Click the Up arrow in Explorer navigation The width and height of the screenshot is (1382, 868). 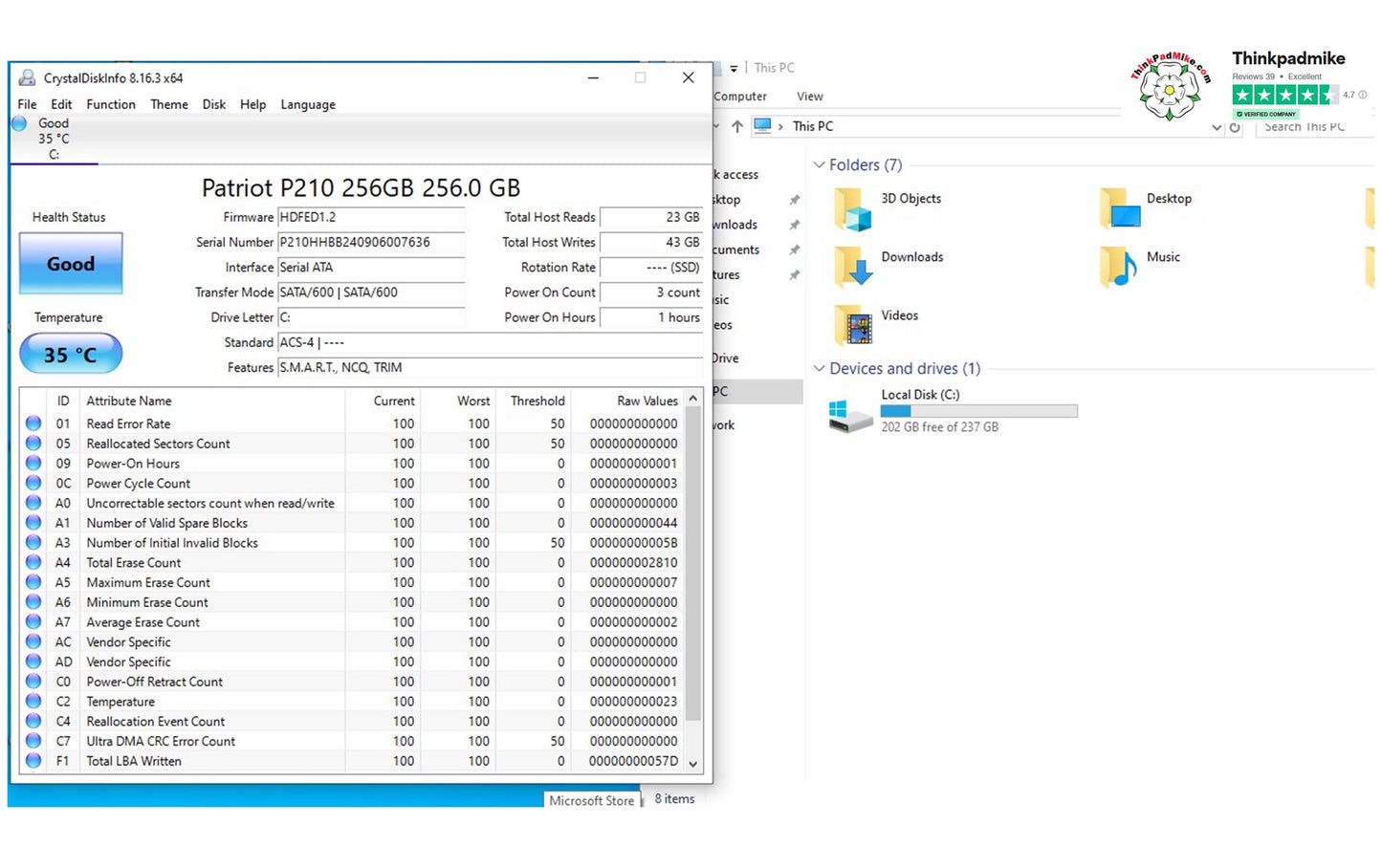(x=737, y=126)
